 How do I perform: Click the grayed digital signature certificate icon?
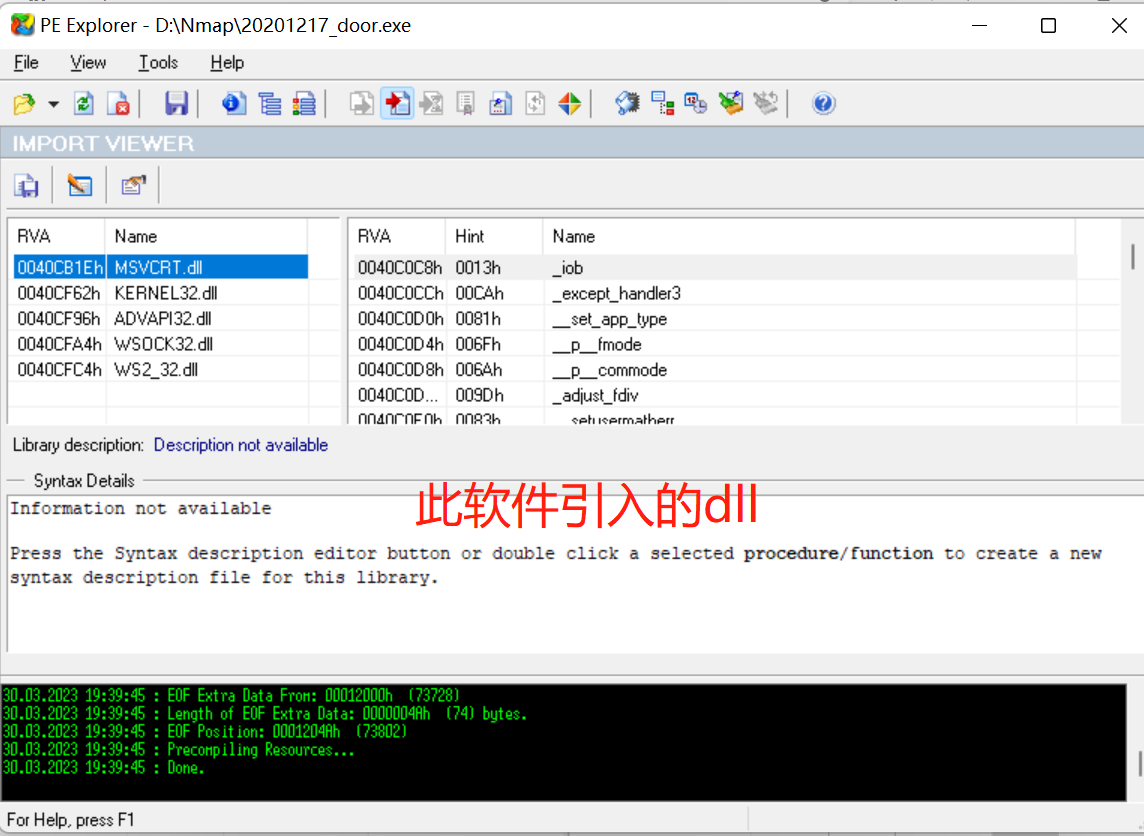[x=465, y=104]
